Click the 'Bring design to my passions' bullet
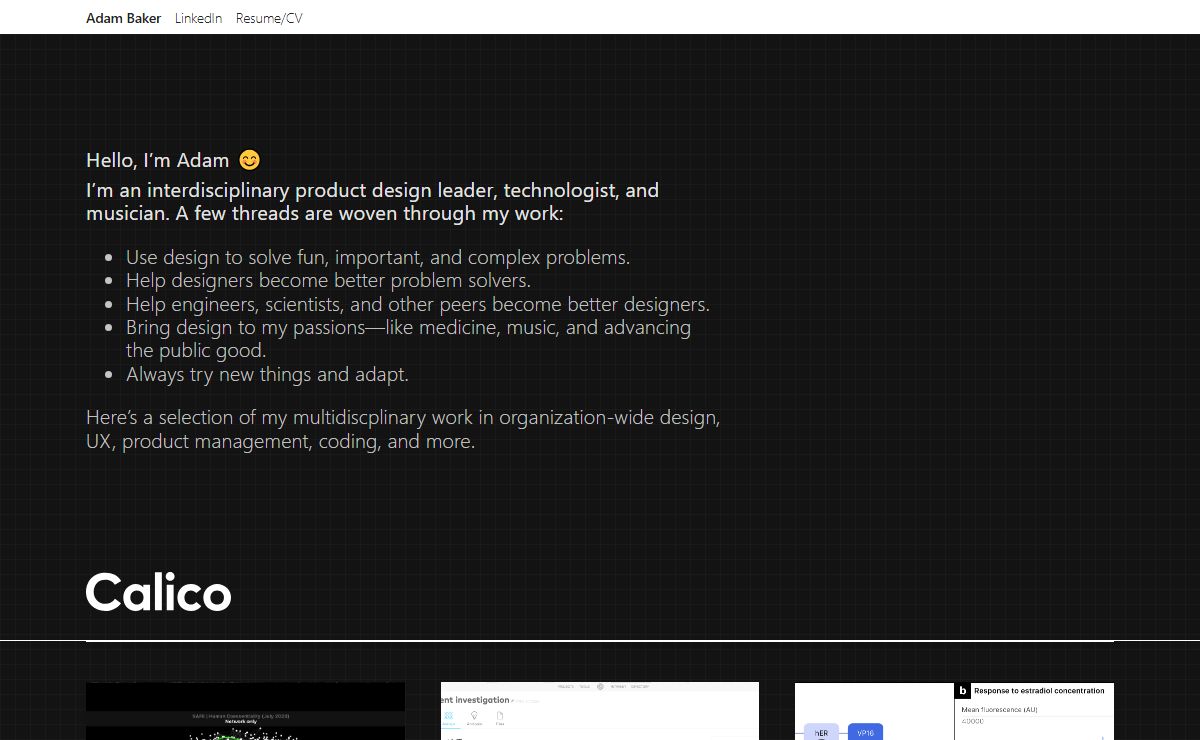 coord(408,339)
